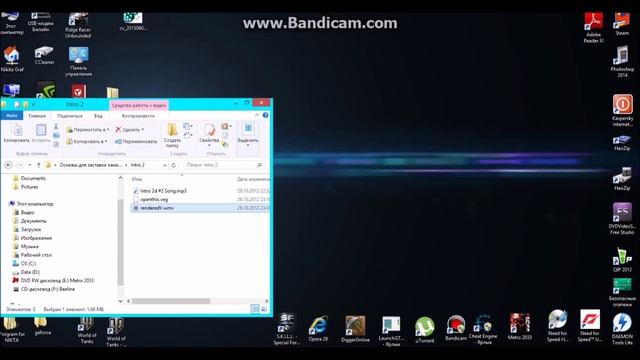This screenshot has width=640, height=360.
Task: Open the CCleaner desktop shortcut
Action: 44,56
